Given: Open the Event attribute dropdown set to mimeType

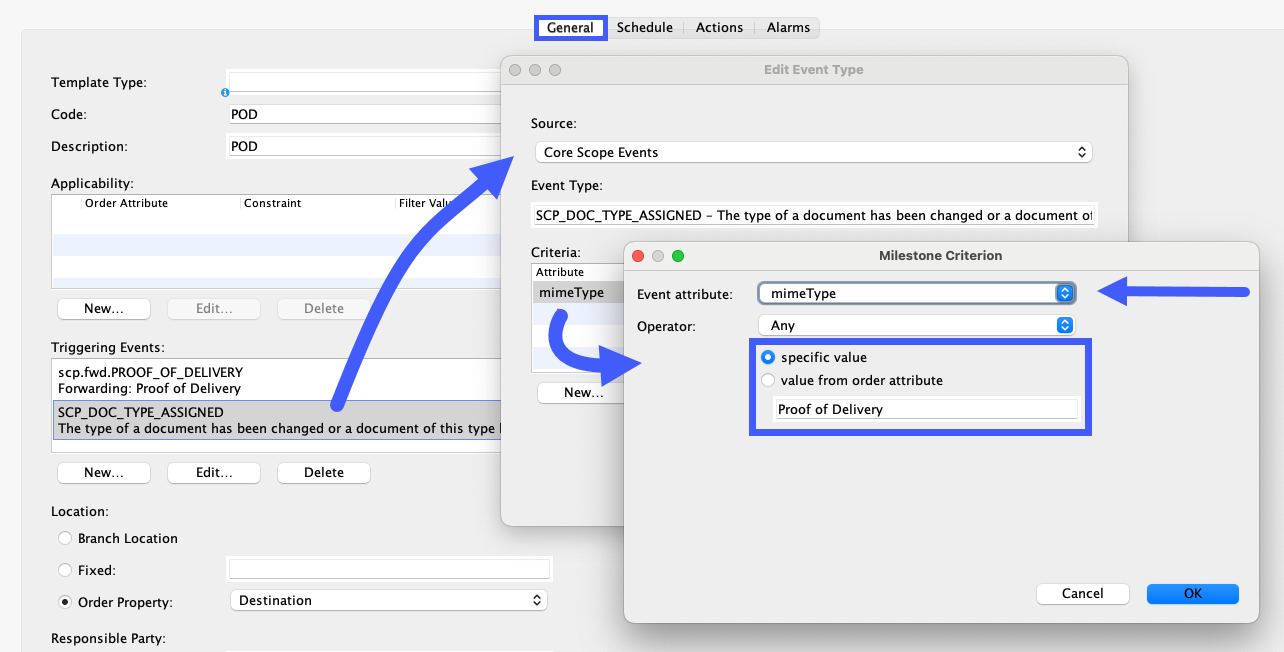Looking at the screenshot, I should [x=916, y=292].
